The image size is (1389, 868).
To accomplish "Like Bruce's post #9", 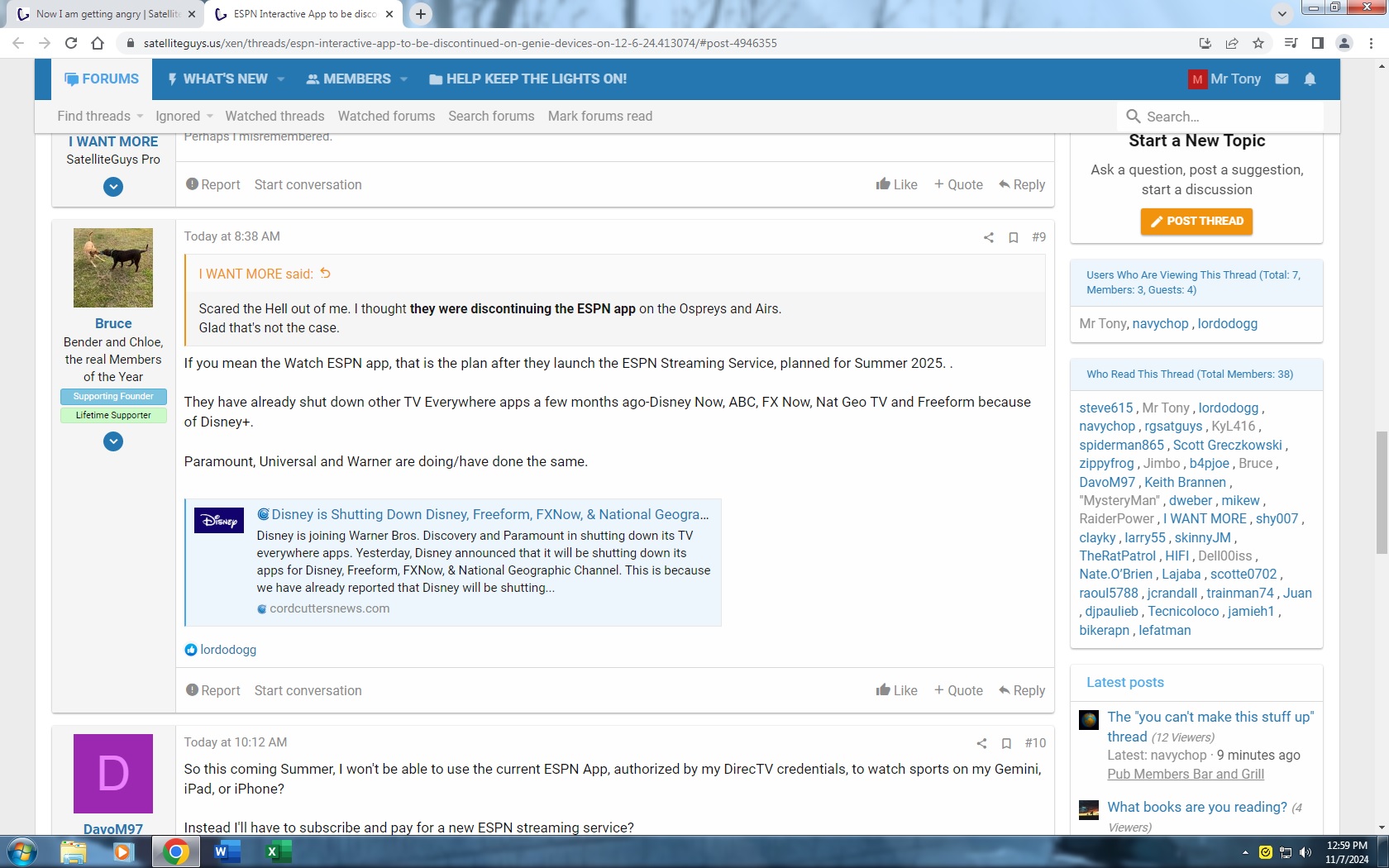I will point(896,690).
